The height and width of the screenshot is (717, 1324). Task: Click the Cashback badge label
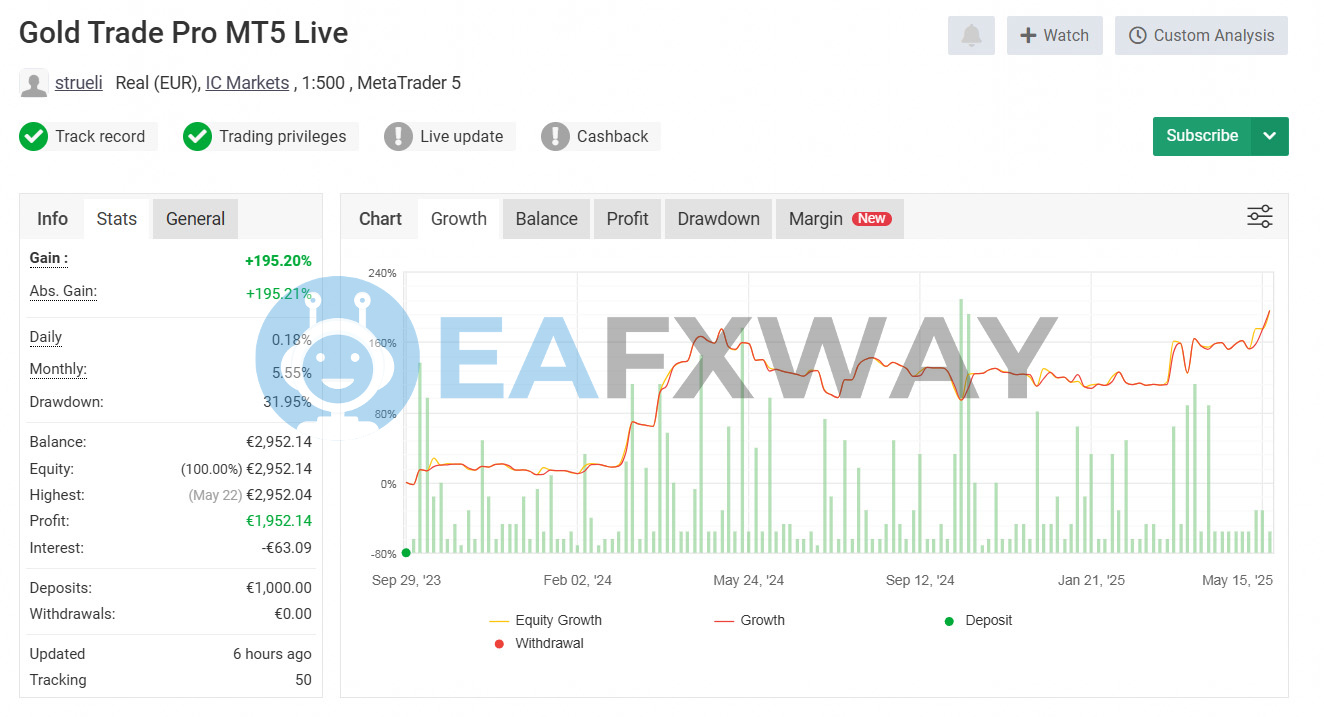pos(613,137)
